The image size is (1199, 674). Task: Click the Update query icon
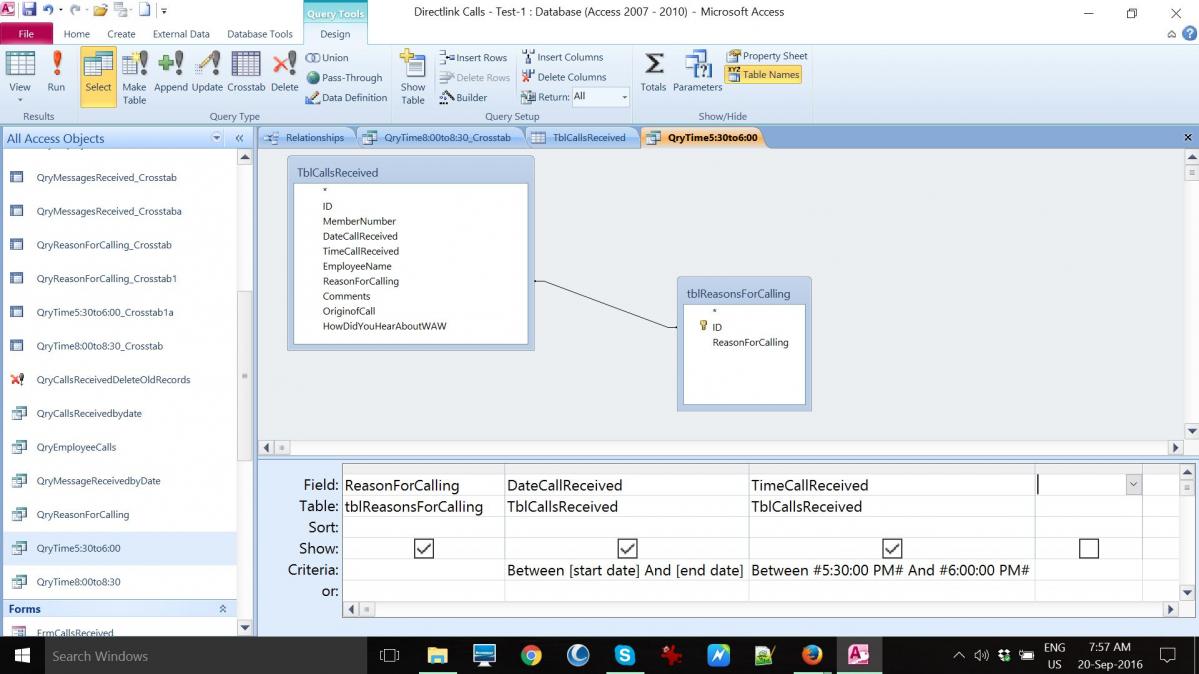point(207,73)
